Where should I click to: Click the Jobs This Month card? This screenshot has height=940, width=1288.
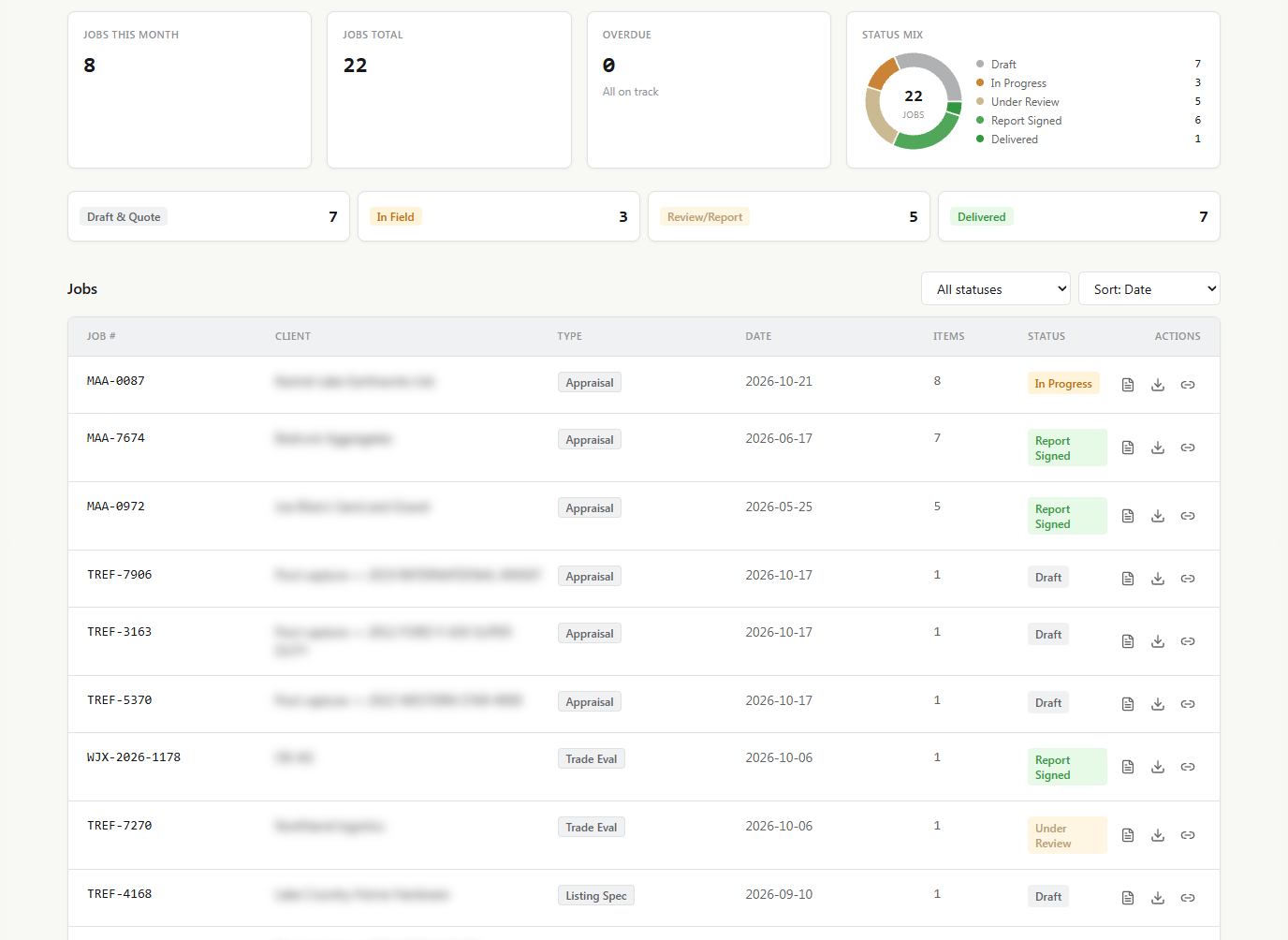pos(189,90)
